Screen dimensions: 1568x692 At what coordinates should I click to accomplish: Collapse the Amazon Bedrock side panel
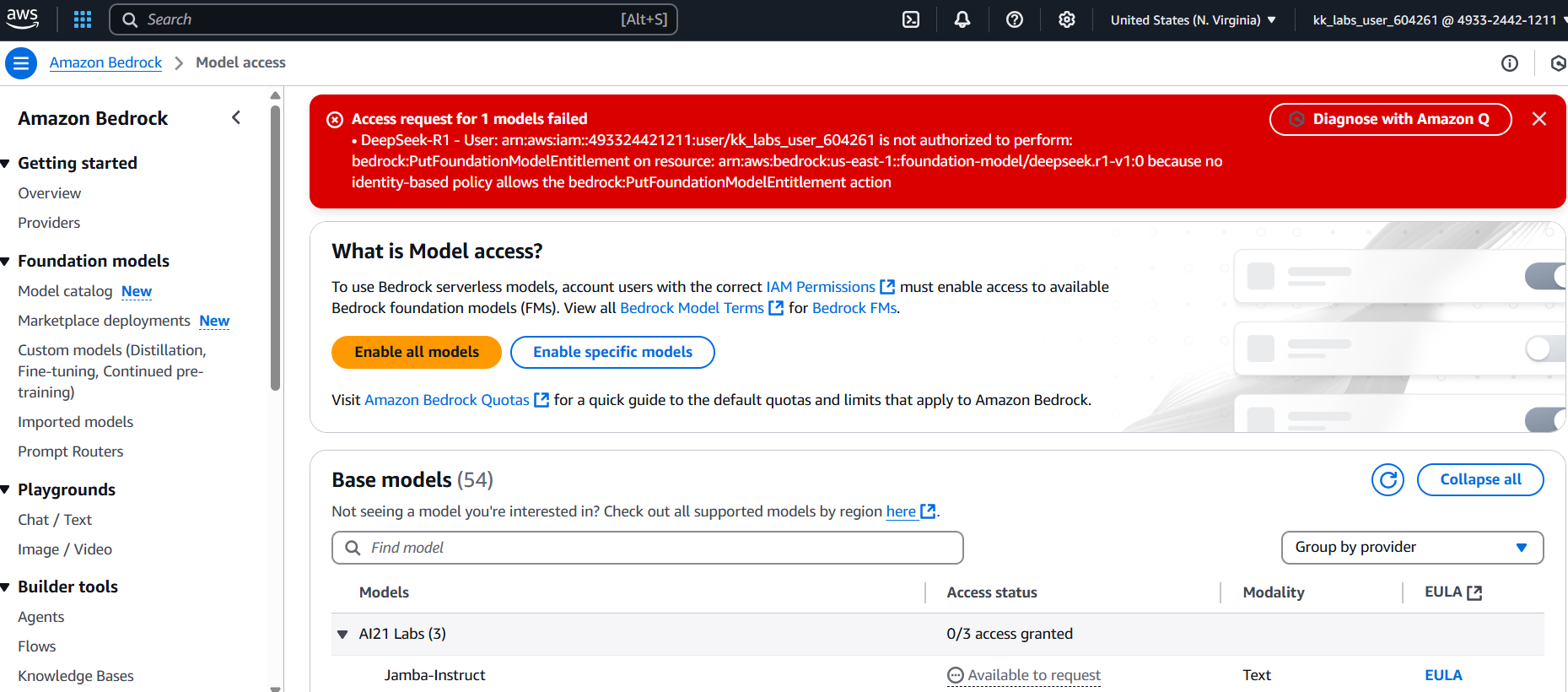[236, 118]
